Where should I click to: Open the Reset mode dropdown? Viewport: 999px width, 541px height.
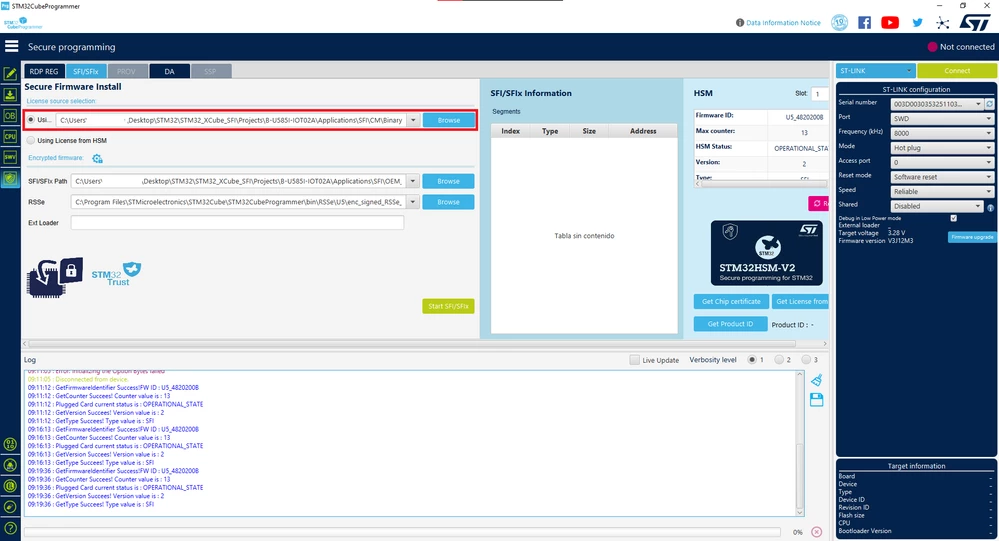pos(942,177)
